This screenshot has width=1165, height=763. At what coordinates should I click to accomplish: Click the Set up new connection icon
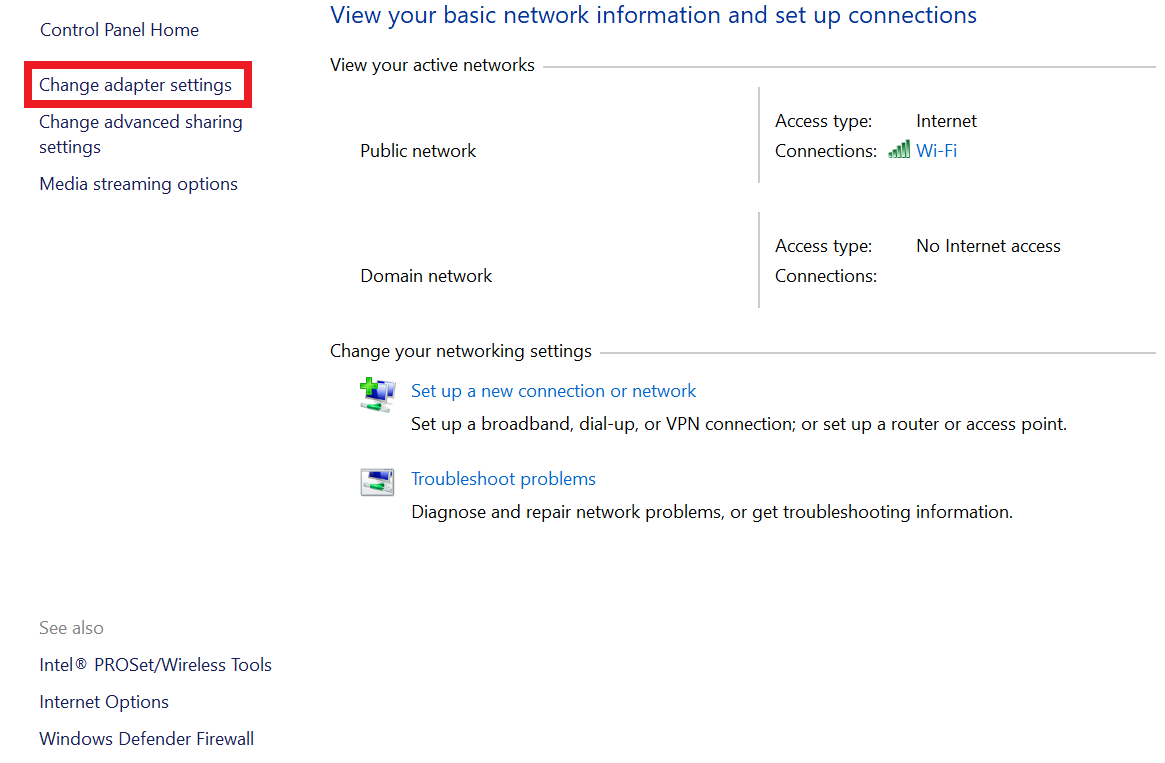(x=377, y=393)
